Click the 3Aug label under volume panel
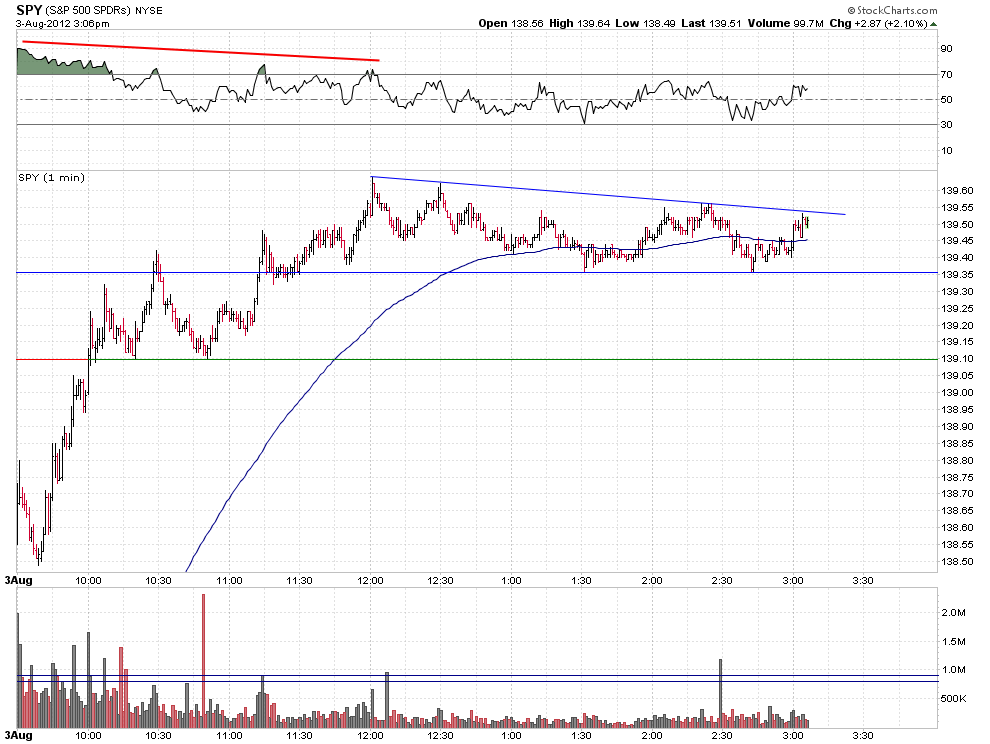The height and width of the screenshot is (744, 990). (x=18, y=736)
